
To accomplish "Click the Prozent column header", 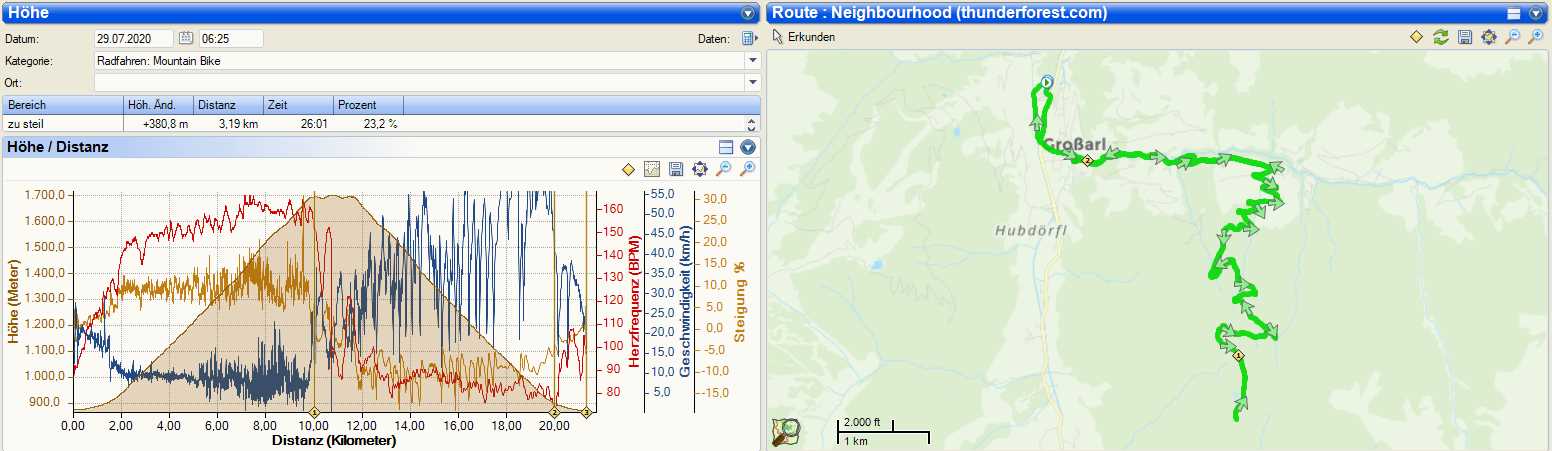I will pyautogui.click(x=367, y=105).
